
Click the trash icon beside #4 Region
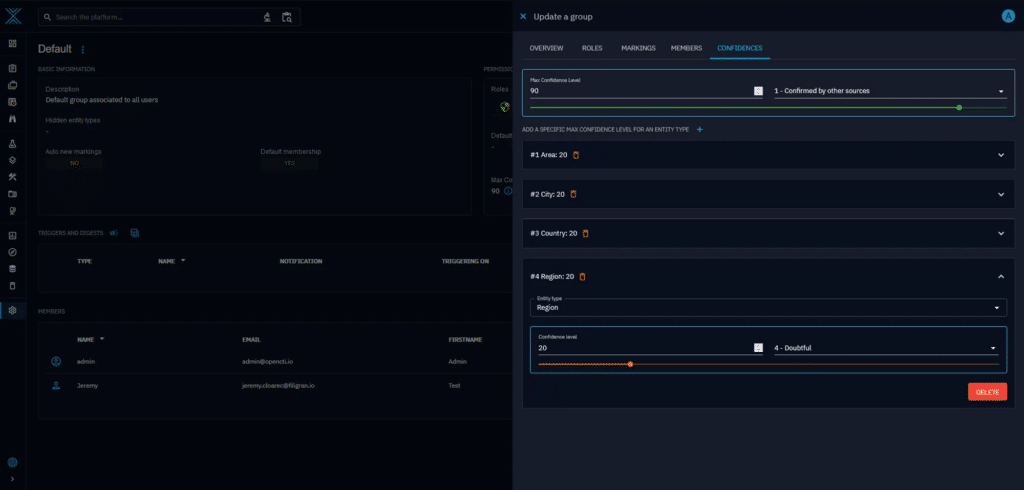582,276
